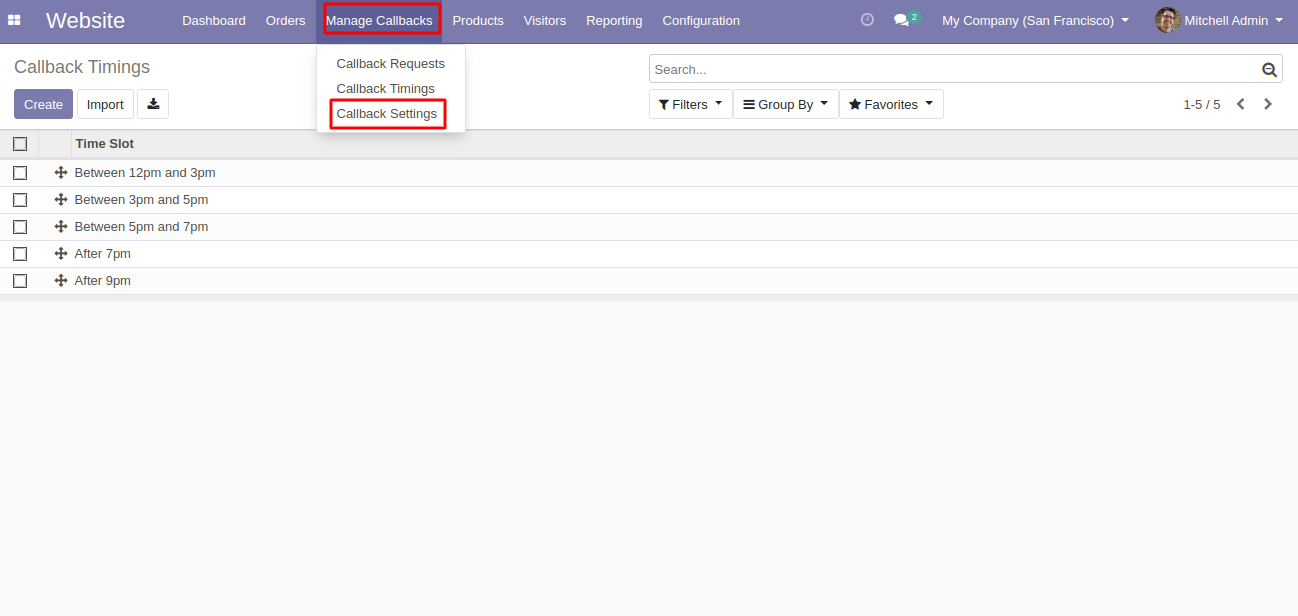Click the Create button
The height and width of the screenshot is (616, 1298).
click(43, 103)
